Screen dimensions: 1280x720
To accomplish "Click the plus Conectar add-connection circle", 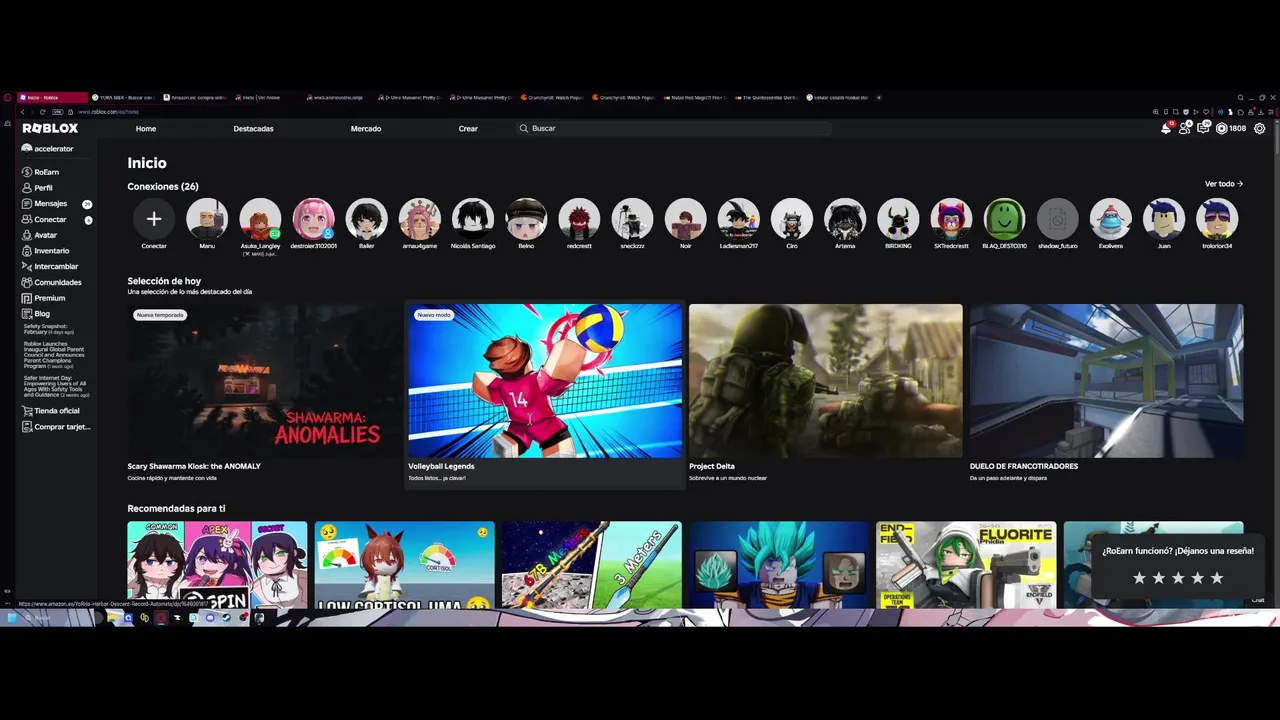I will (x=154, y=218).
